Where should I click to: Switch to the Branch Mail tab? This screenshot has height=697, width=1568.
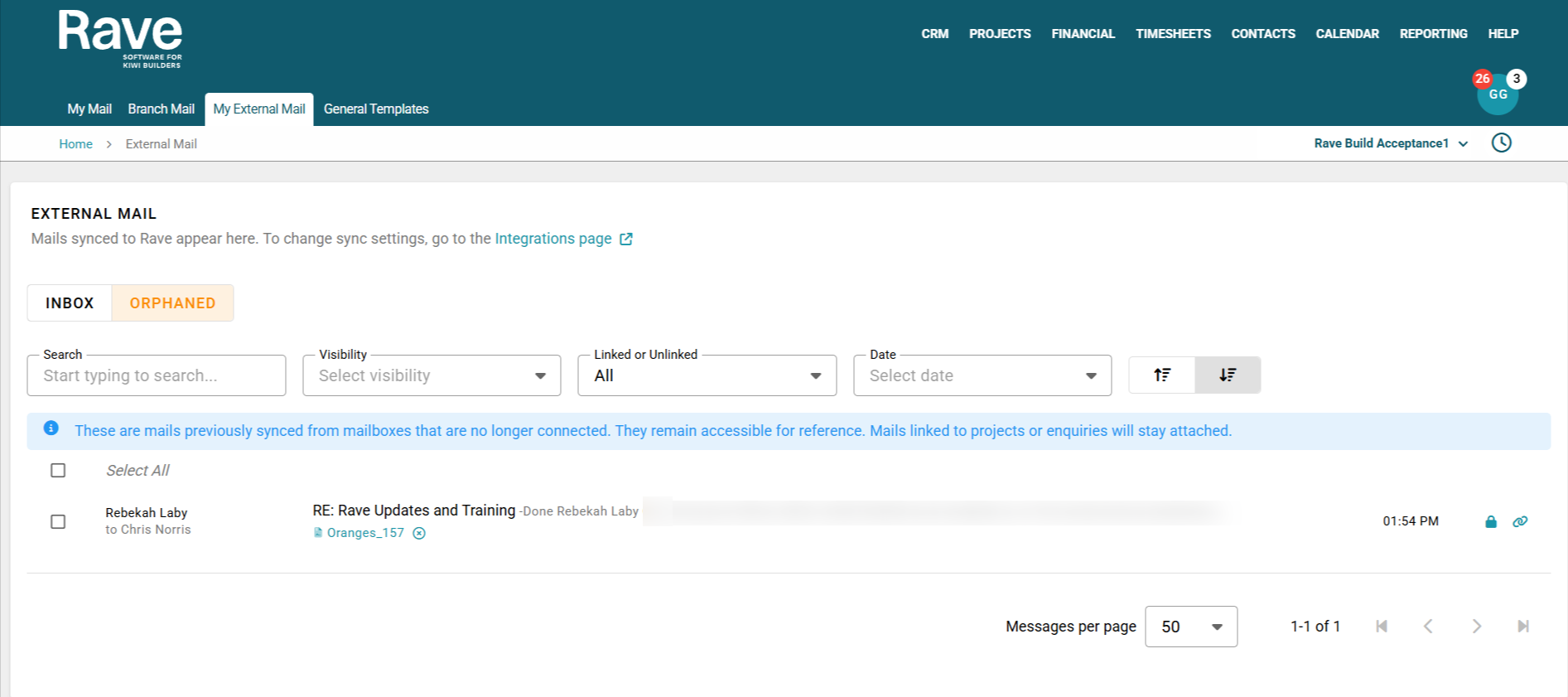(162, 109)
